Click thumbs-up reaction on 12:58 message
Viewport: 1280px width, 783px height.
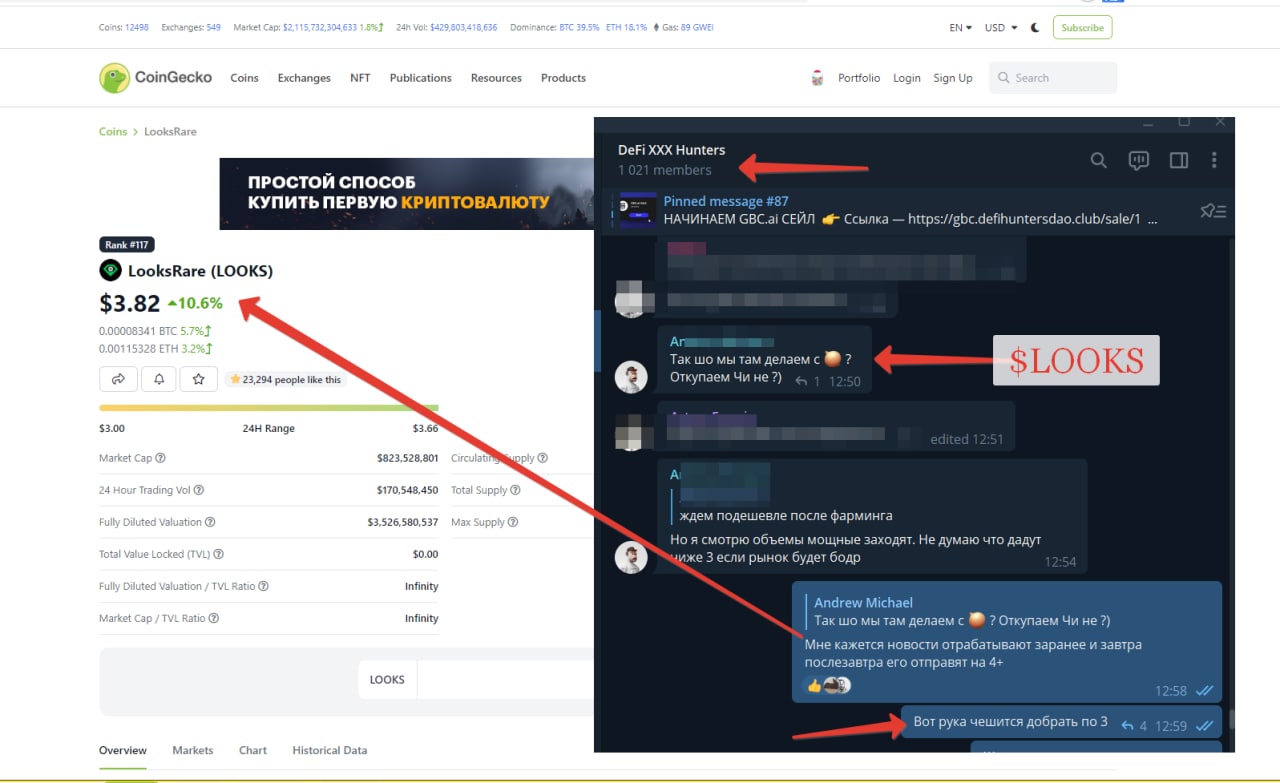(814, 686)
